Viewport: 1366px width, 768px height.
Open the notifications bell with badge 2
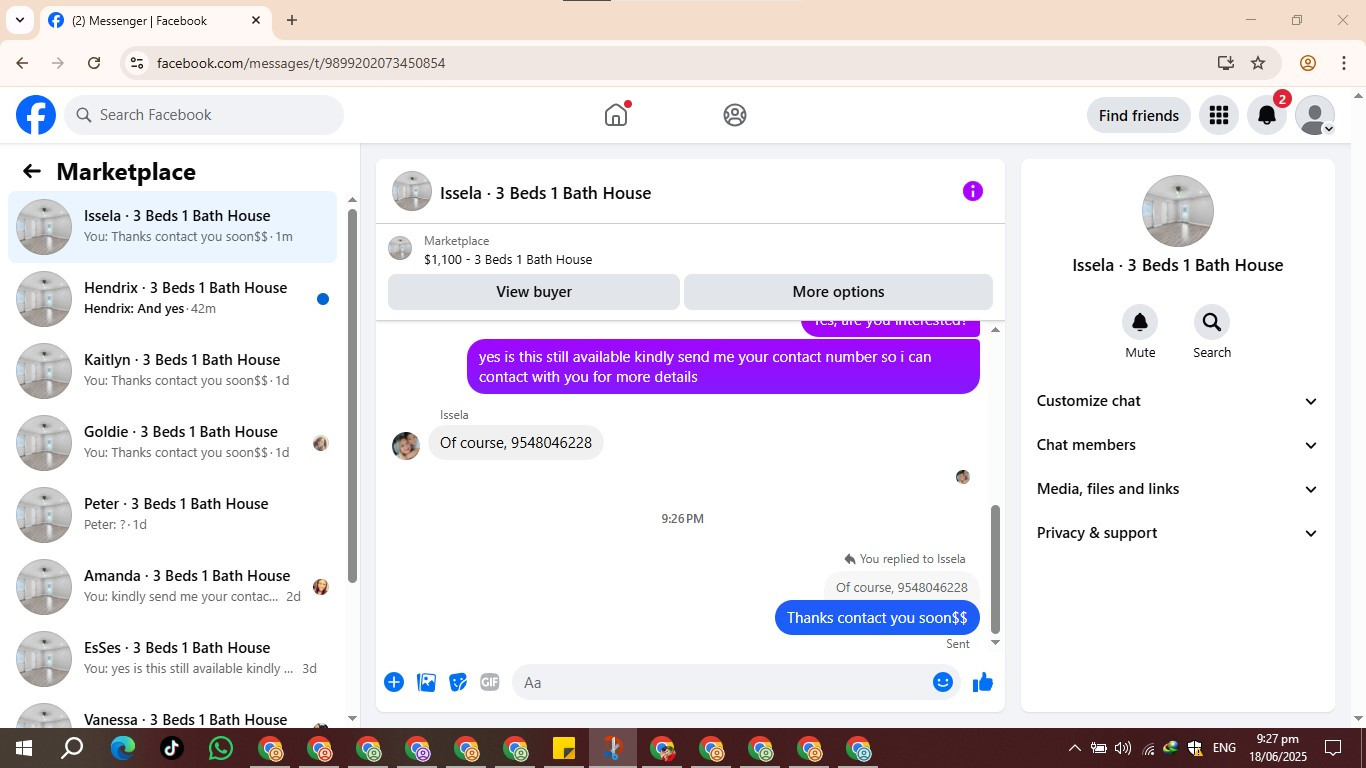click(1267, 115)
